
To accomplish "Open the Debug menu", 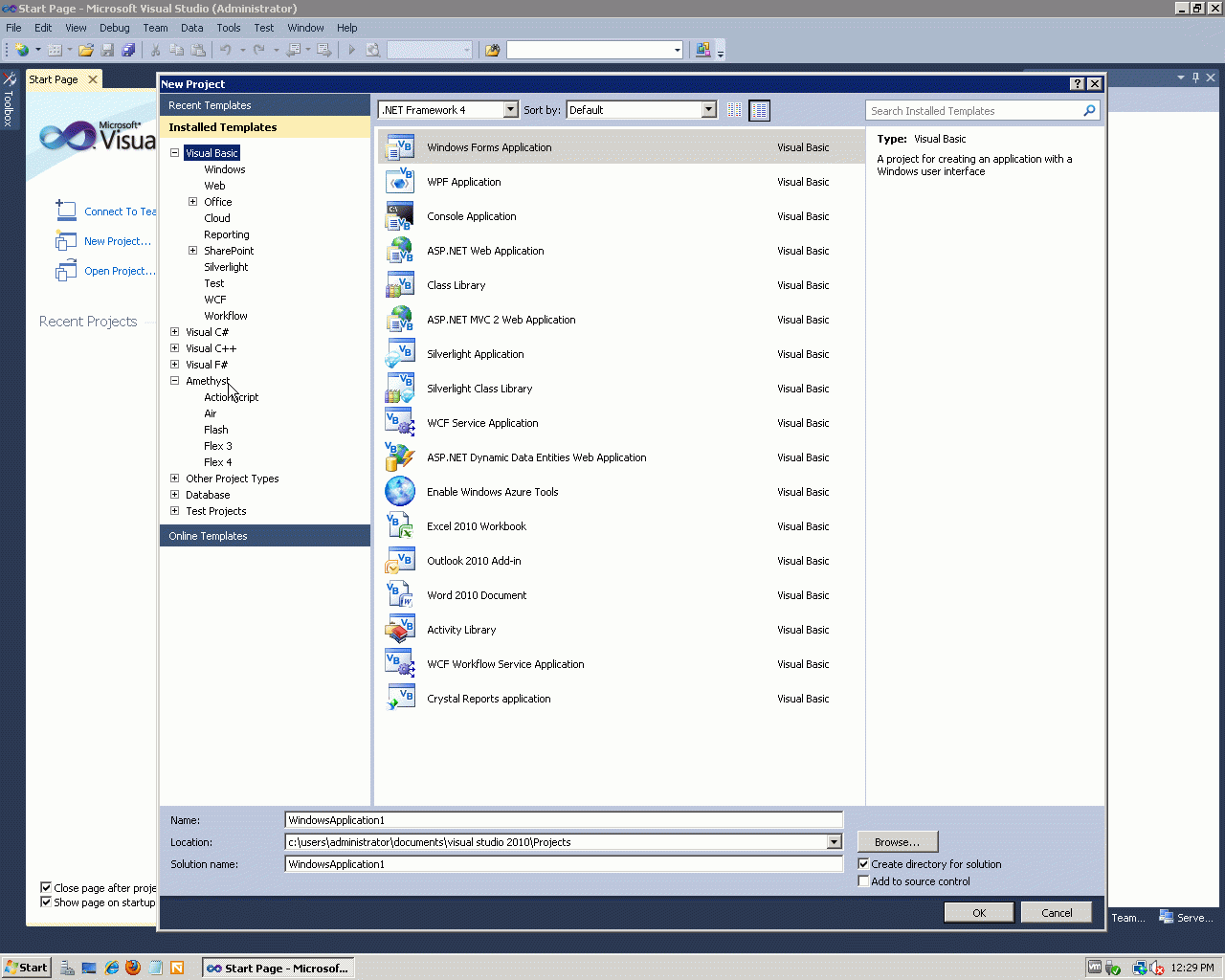I will pos(114,28).
